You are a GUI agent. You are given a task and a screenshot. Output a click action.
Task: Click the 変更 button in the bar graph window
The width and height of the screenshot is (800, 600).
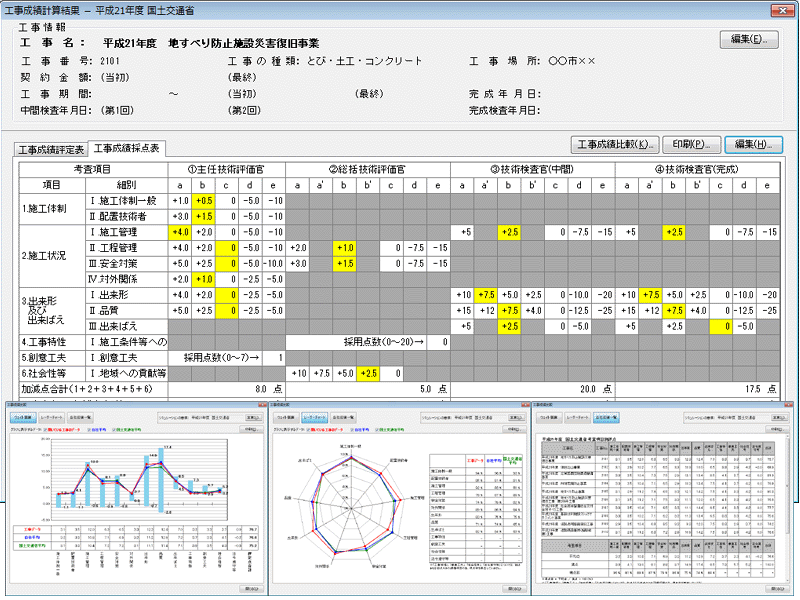(x=252, y=417)
